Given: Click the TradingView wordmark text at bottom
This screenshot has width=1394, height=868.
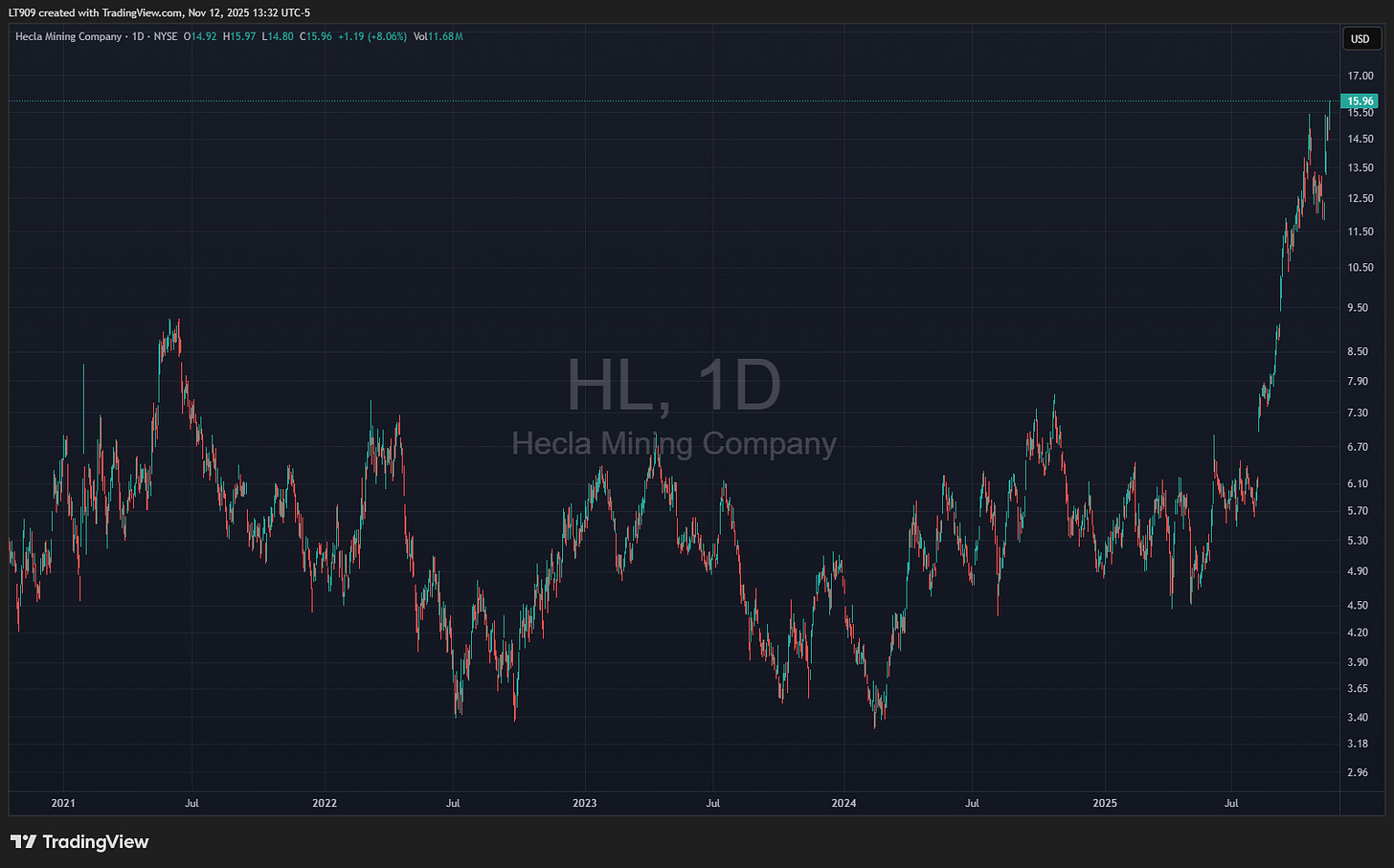Looking at the screenshot, I should [x=96, y=842].
